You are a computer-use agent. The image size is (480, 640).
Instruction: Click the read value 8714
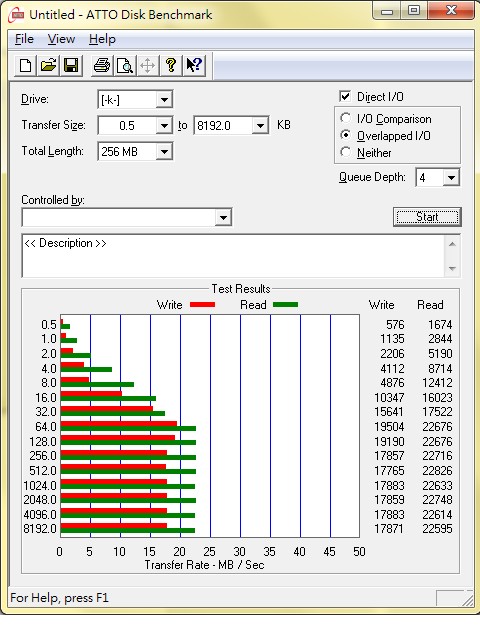440,369
